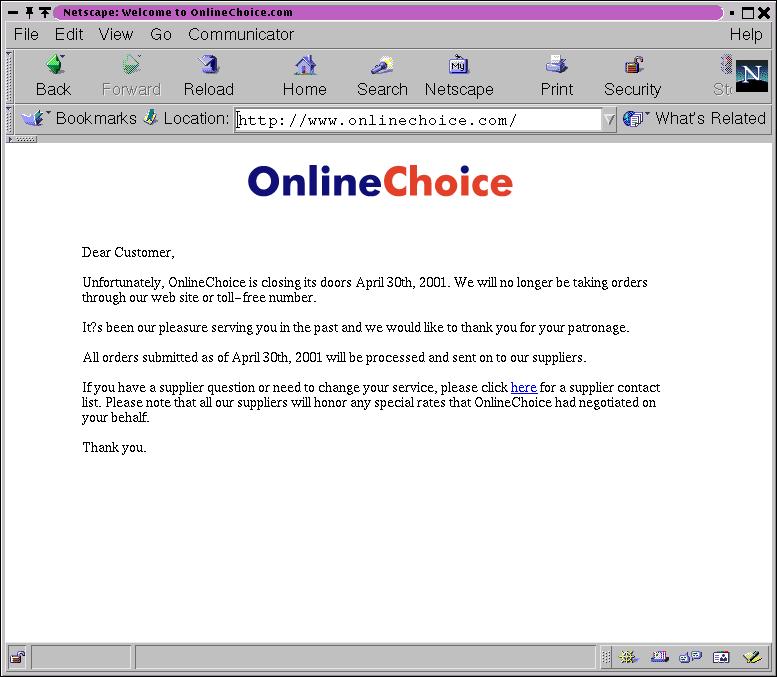The height and width of the screenshot is (677, 777).
Task: Click the Bookmarks label
Action: (x=96, y=118)
